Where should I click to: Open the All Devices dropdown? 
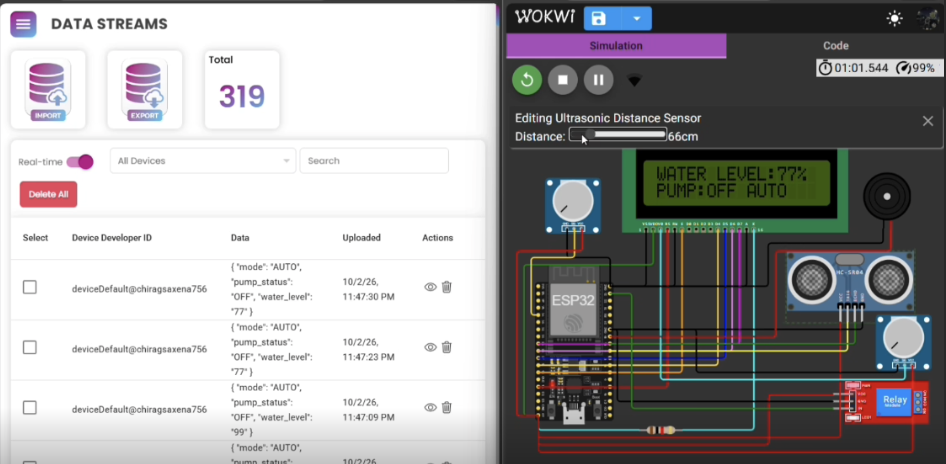click(203, 160)
